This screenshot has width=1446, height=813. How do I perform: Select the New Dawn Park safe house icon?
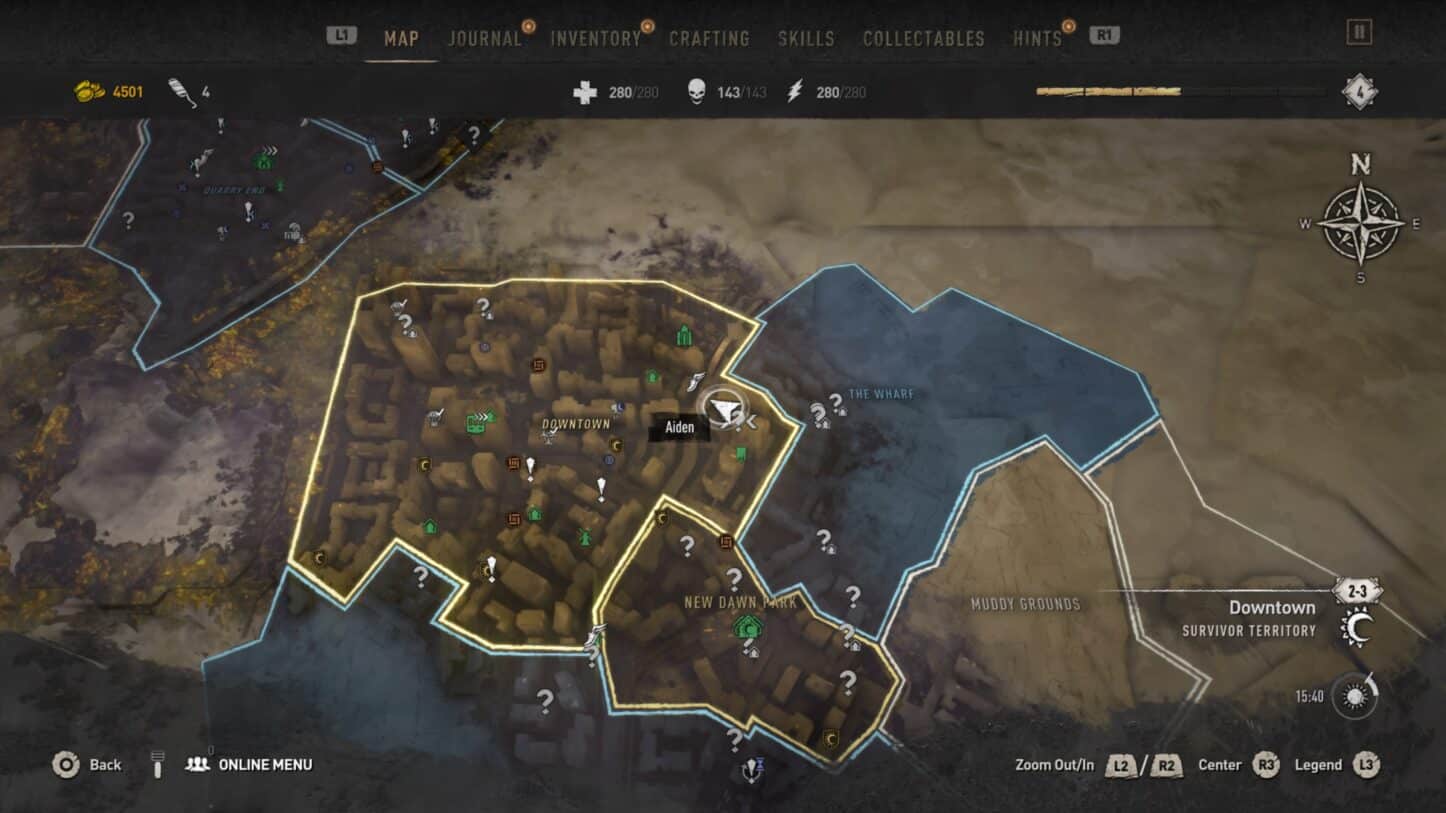tap(745, 628)
